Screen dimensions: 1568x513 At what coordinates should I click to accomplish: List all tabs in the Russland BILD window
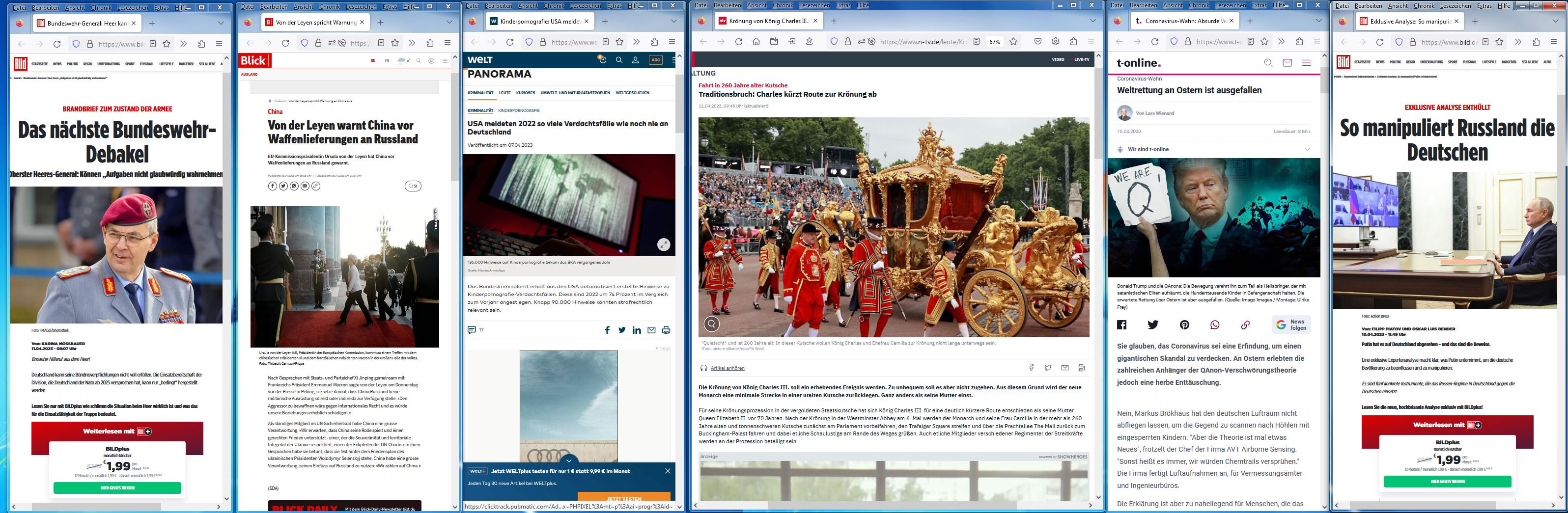[1555, 22]
